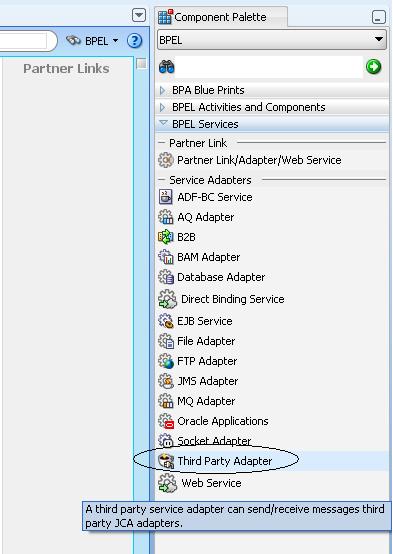This screenshot has height=554, width=393.
Task: Click the ADF-BC Service label
Action: tap(215, 197)
